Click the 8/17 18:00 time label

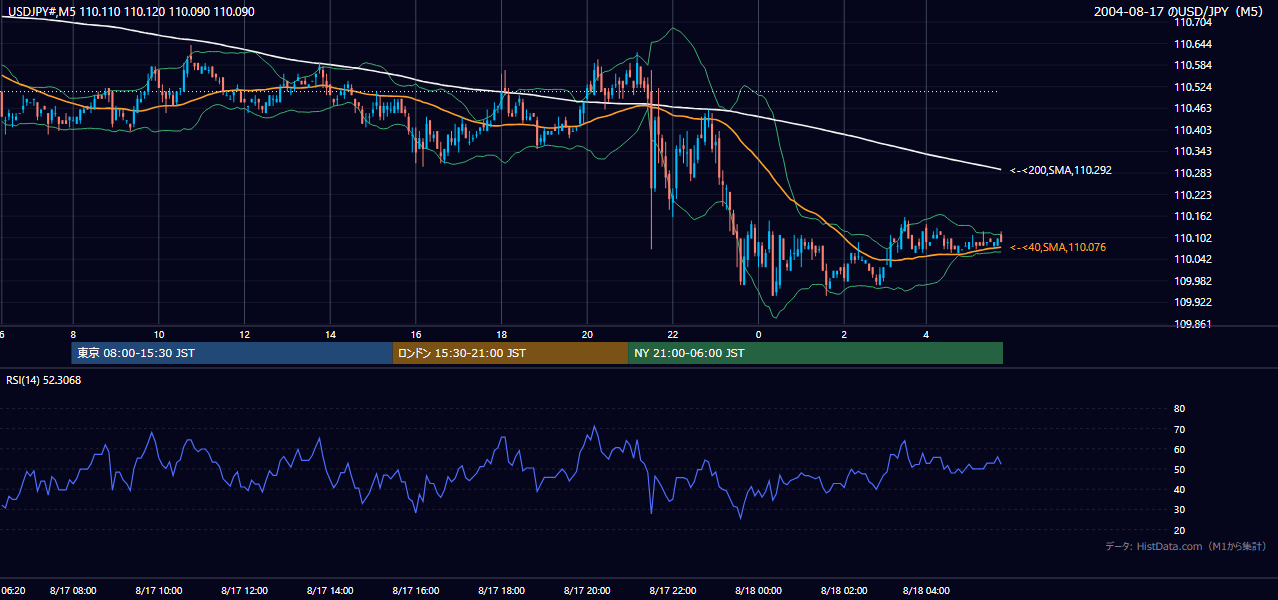point(501,591)
